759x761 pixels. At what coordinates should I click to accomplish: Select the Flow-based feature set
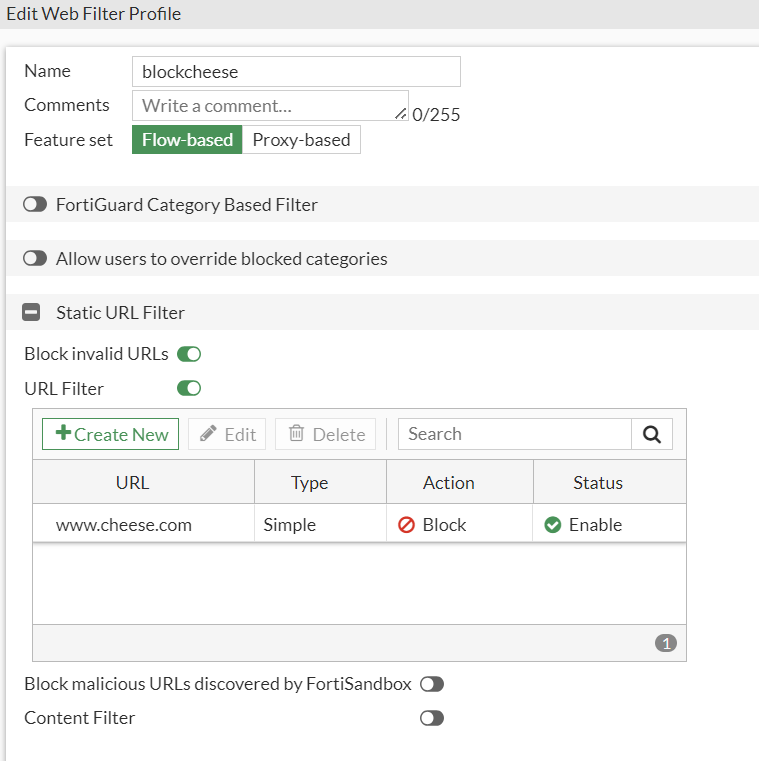[187, 140]
